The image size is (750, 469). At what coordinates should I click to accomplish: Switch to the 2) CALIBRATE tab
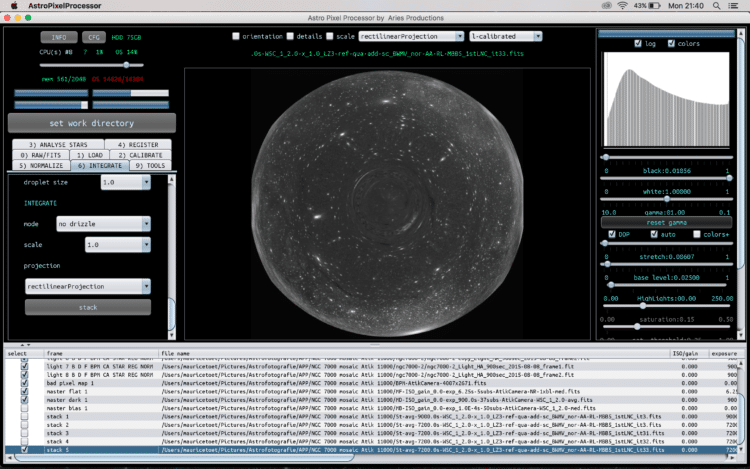click(141, 155)
